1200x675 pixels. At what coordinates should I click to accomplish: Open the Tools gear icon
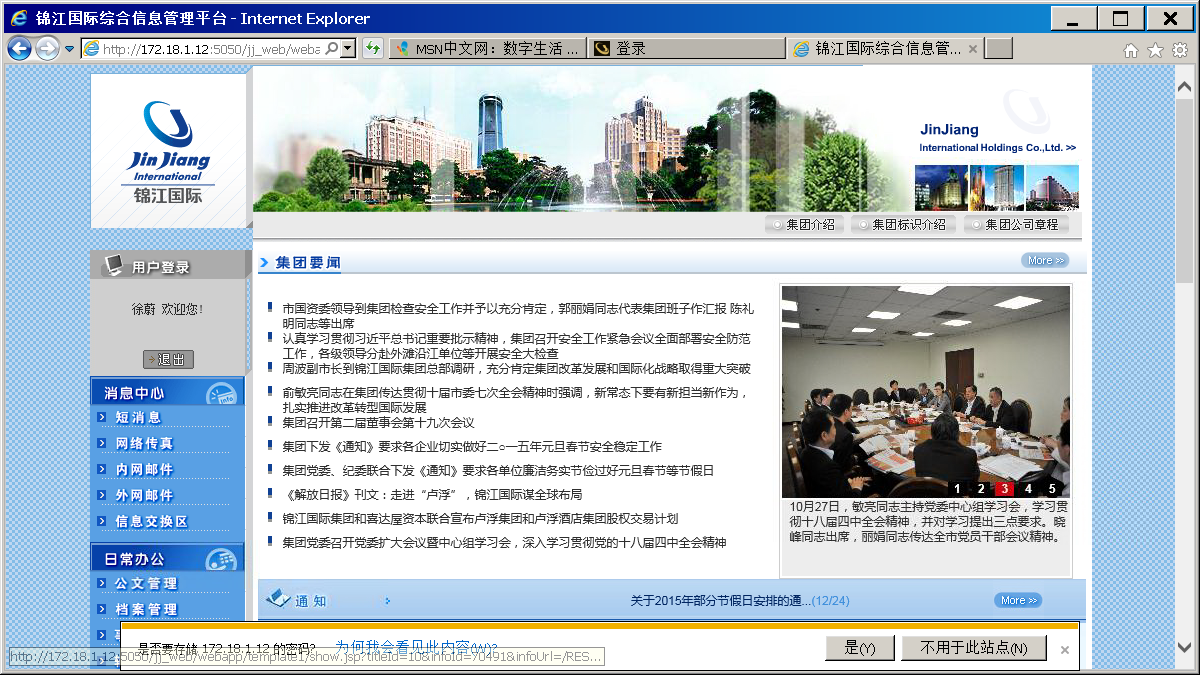(x=1179, y=49)
